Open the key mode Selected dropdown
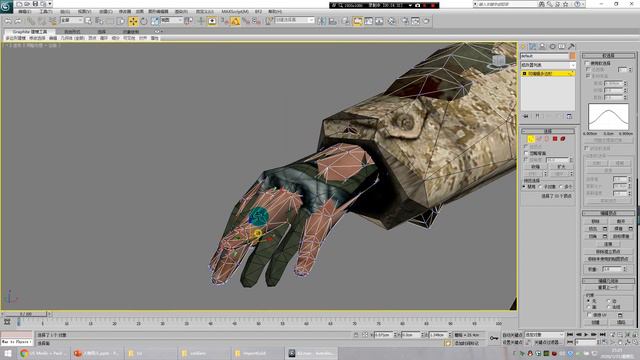This screenshot has width=640, height=360. [544, 335]
